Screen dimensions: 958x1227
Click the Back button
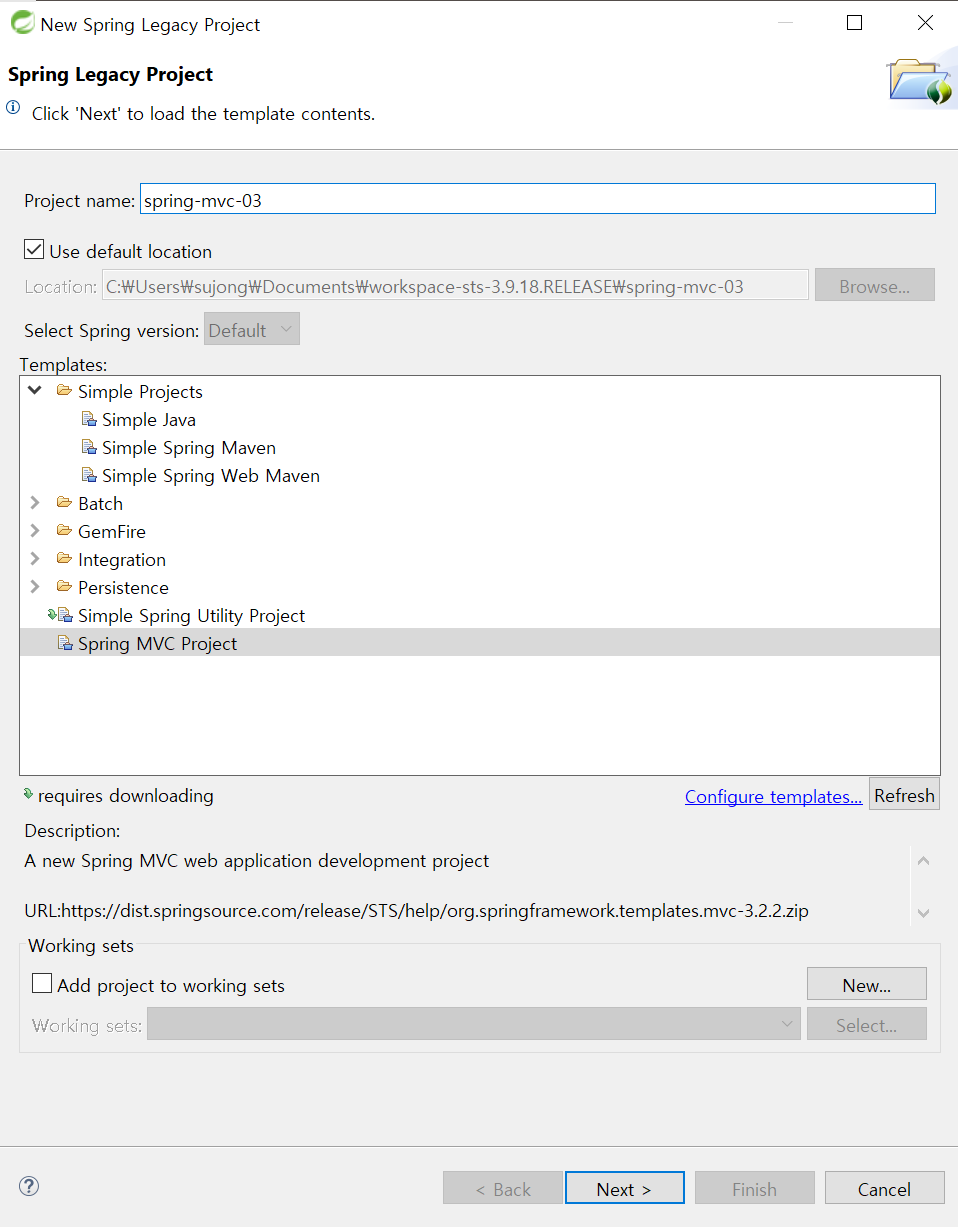[x=503, y=1189]
